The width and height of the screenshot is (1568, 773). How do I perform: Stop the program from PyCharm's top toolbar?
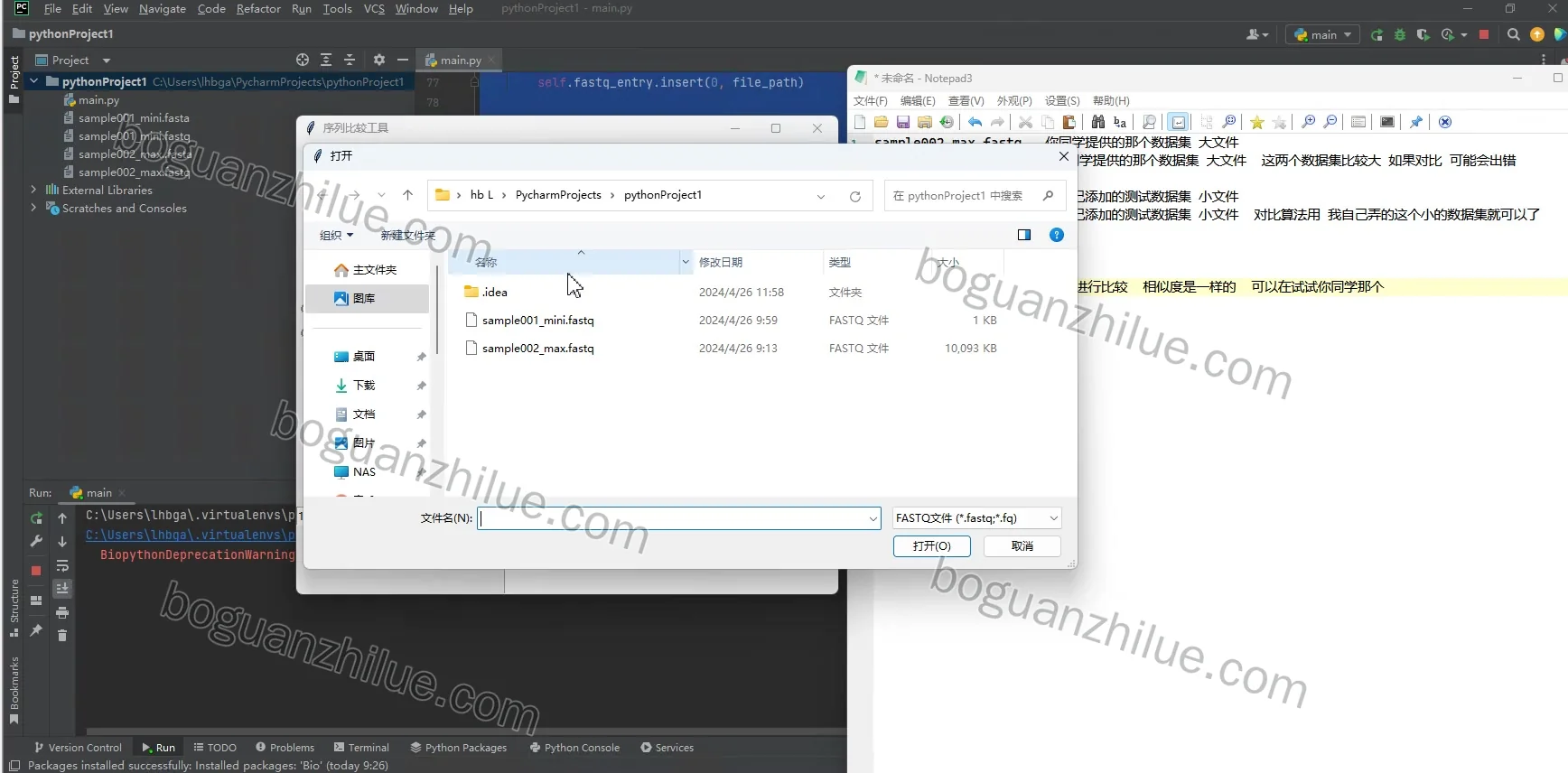click(x=1483, y=35)
